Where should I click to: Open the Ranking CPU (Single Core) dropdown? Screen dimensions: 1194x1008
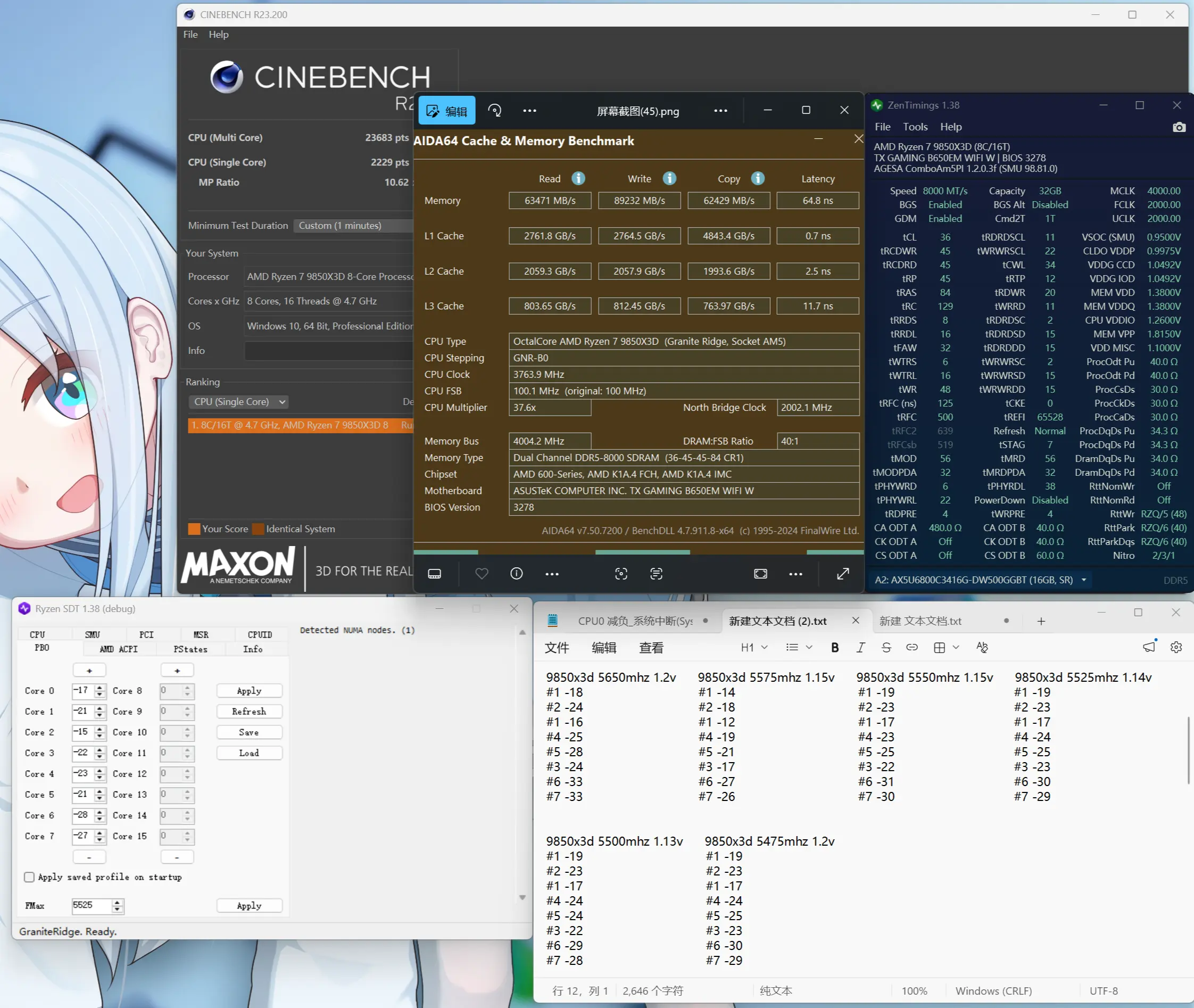point(238,402)
